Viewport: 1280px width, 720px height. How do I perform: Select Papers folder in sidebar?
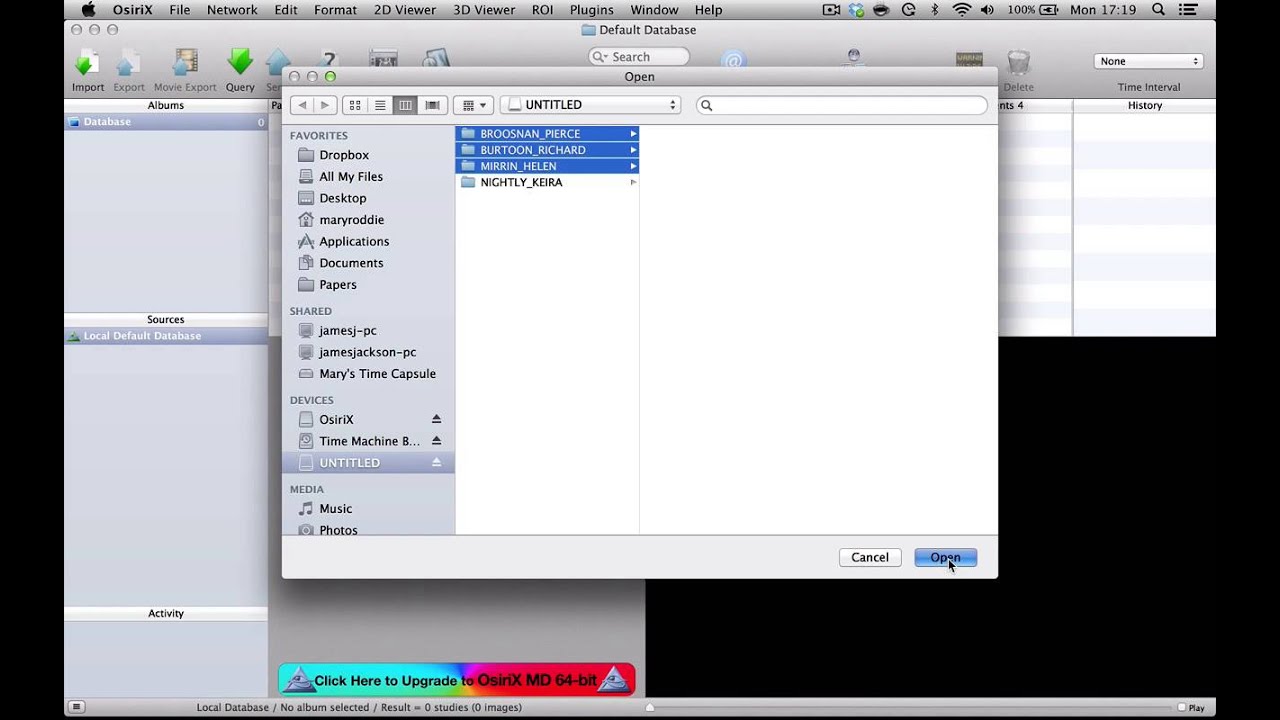(338, 285)
